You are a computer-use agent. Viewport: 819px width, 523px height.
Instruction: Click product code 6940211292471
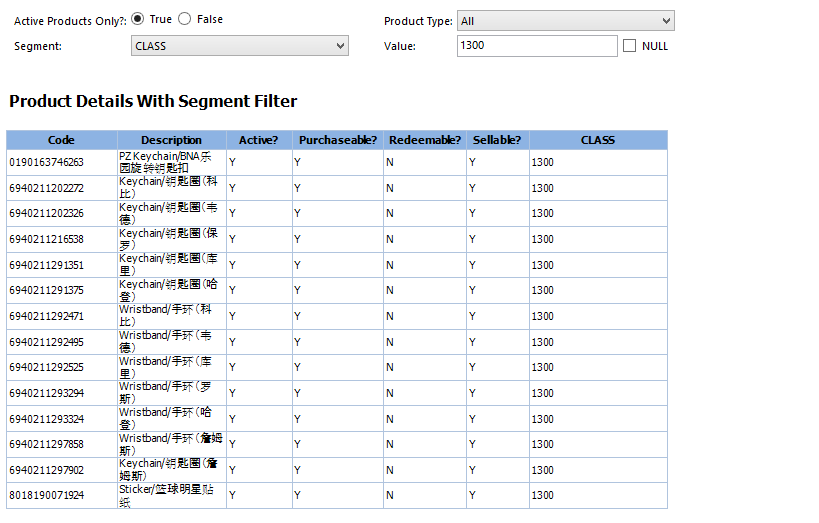[47, 316]
